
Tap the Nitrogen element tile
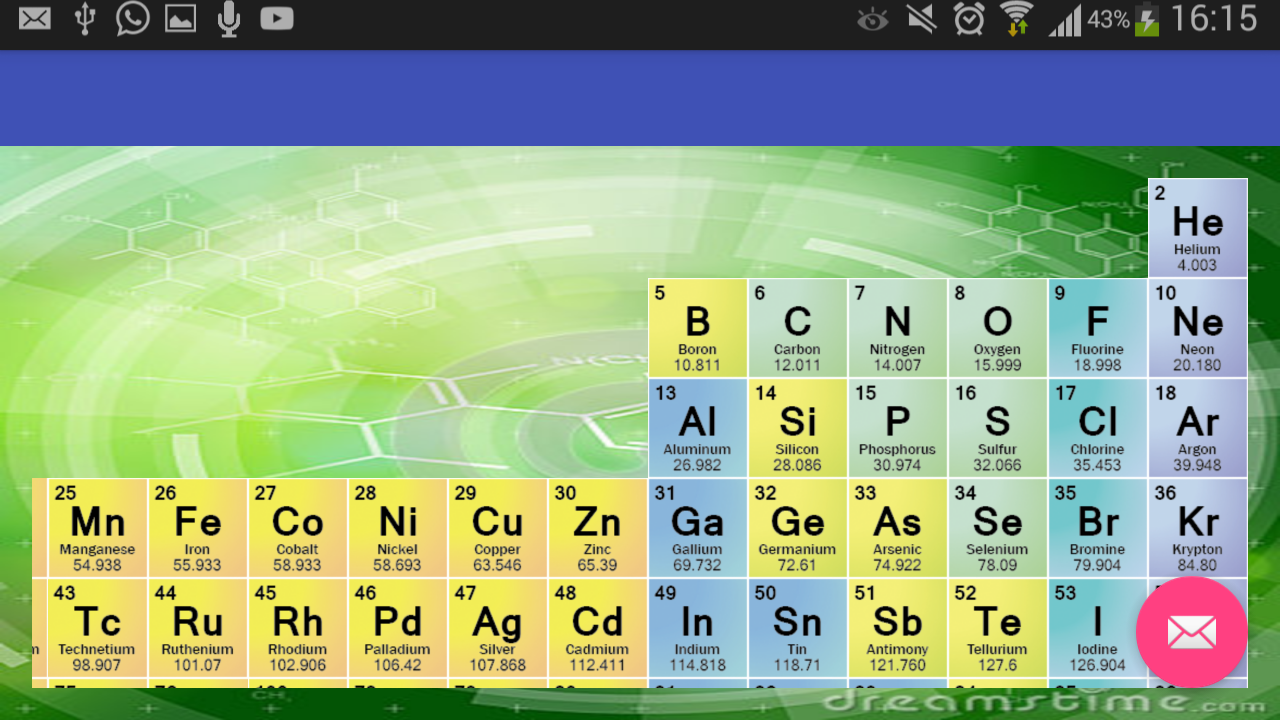pos(898,328)
